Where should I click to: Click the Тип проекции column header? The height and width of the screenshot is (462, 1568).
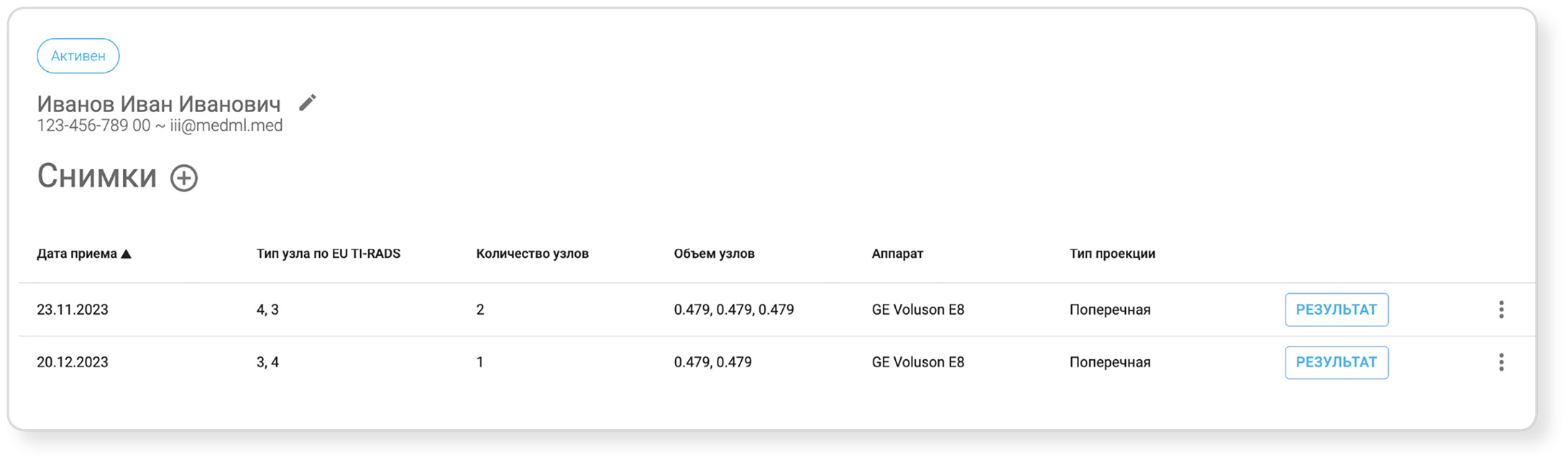point(1112,254)
